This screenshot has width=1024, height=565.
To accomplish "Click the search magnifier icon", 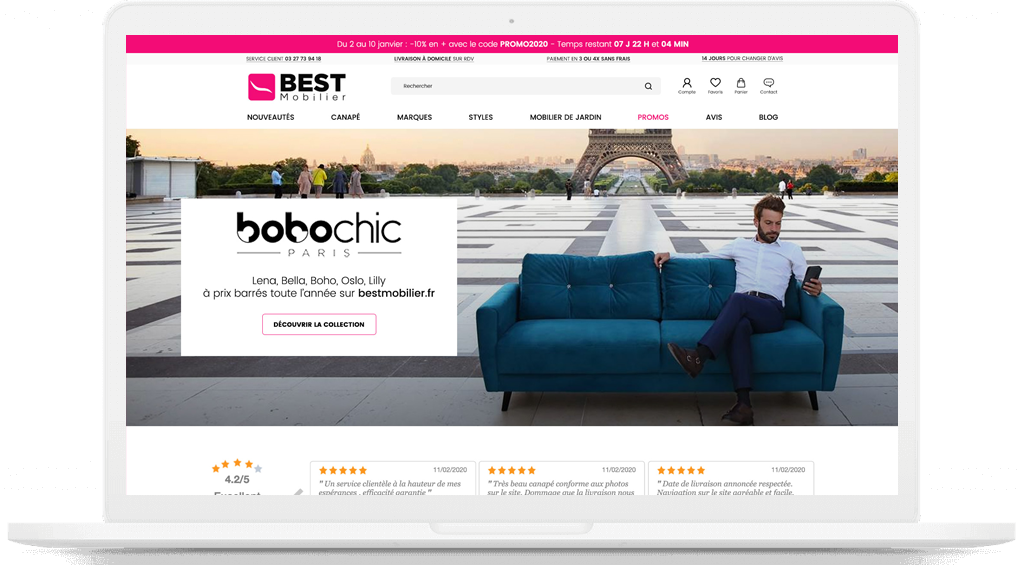I will 648,86.
